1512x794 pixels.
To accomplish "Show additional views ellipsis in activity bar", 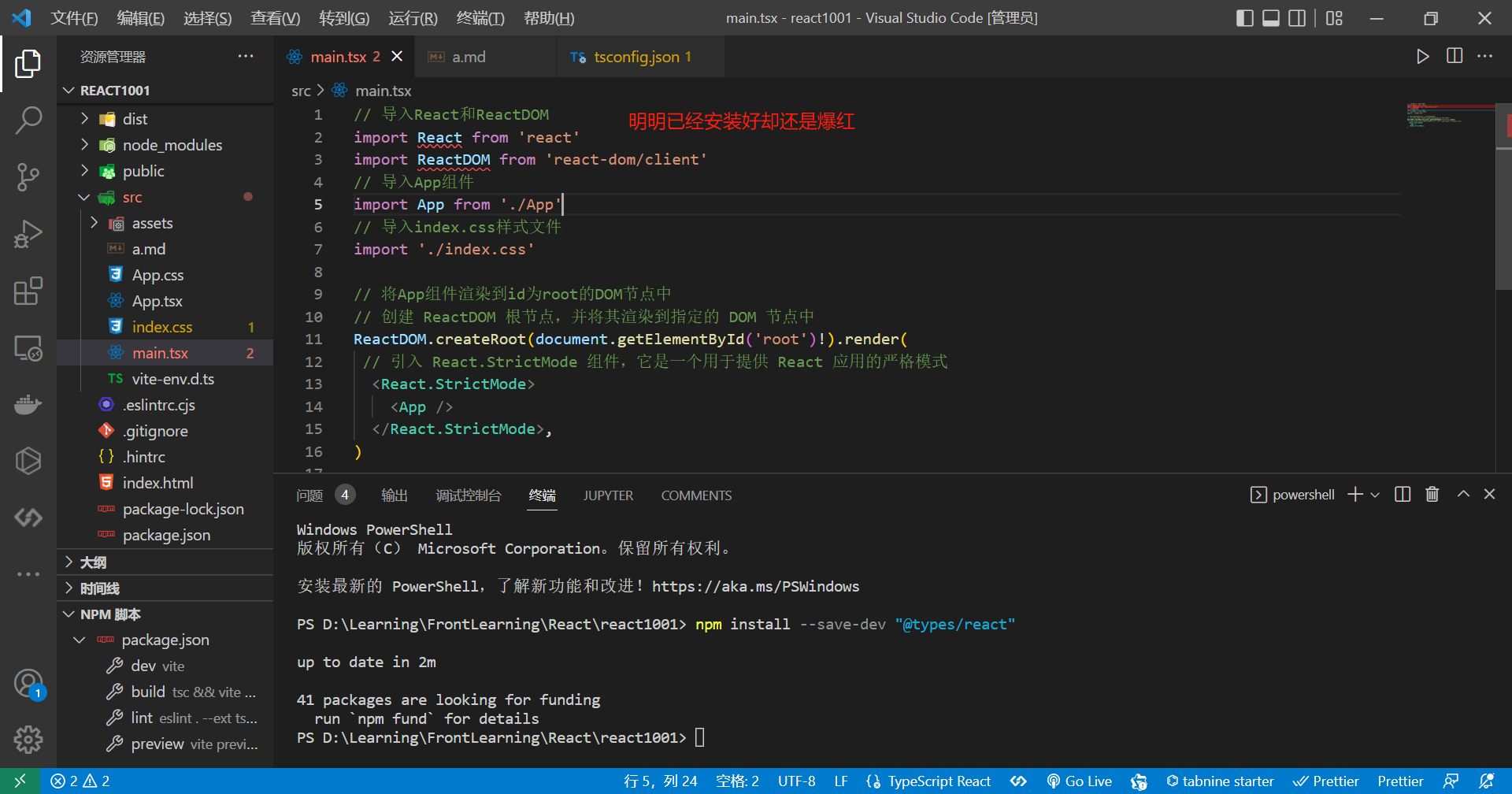I will pos(28,574).
